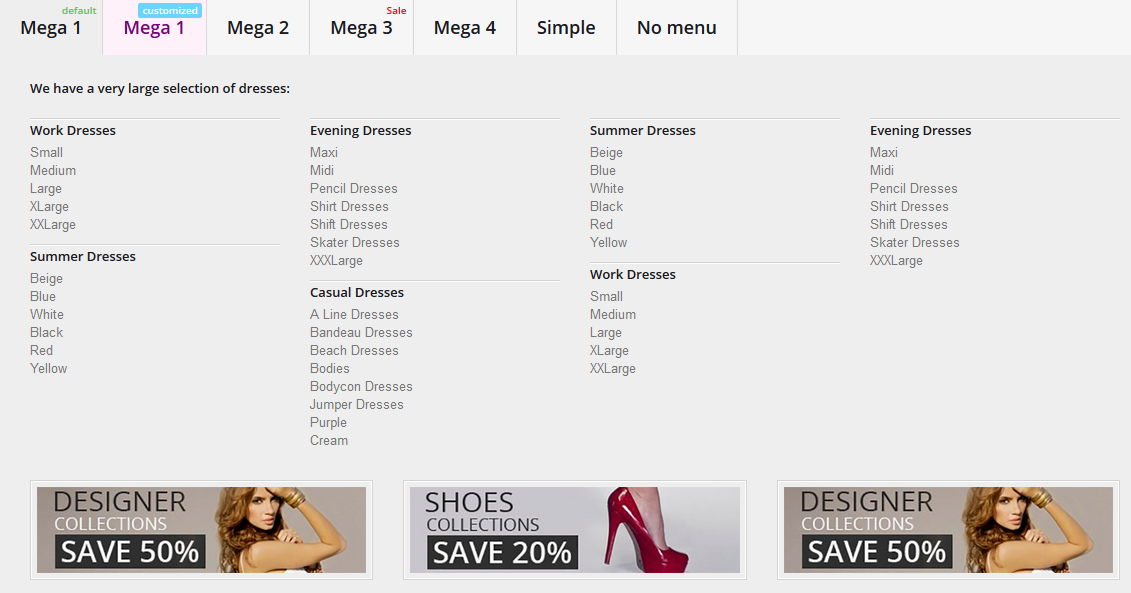Pick White in third column Summer Dresses

tap(607, 188)
